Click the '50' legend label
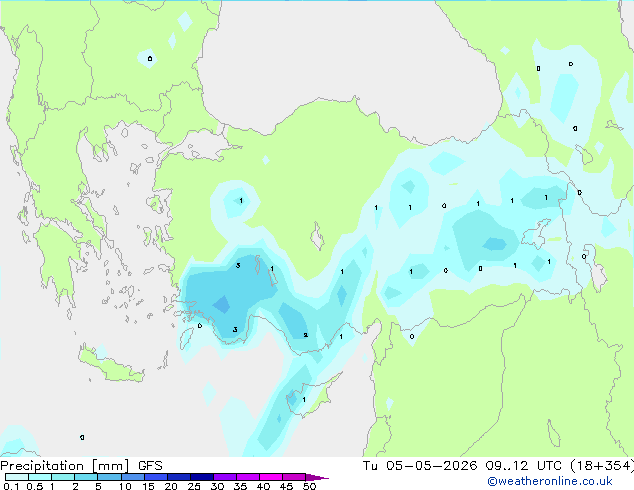Screen dimensions: 634x490 point(309,486)
